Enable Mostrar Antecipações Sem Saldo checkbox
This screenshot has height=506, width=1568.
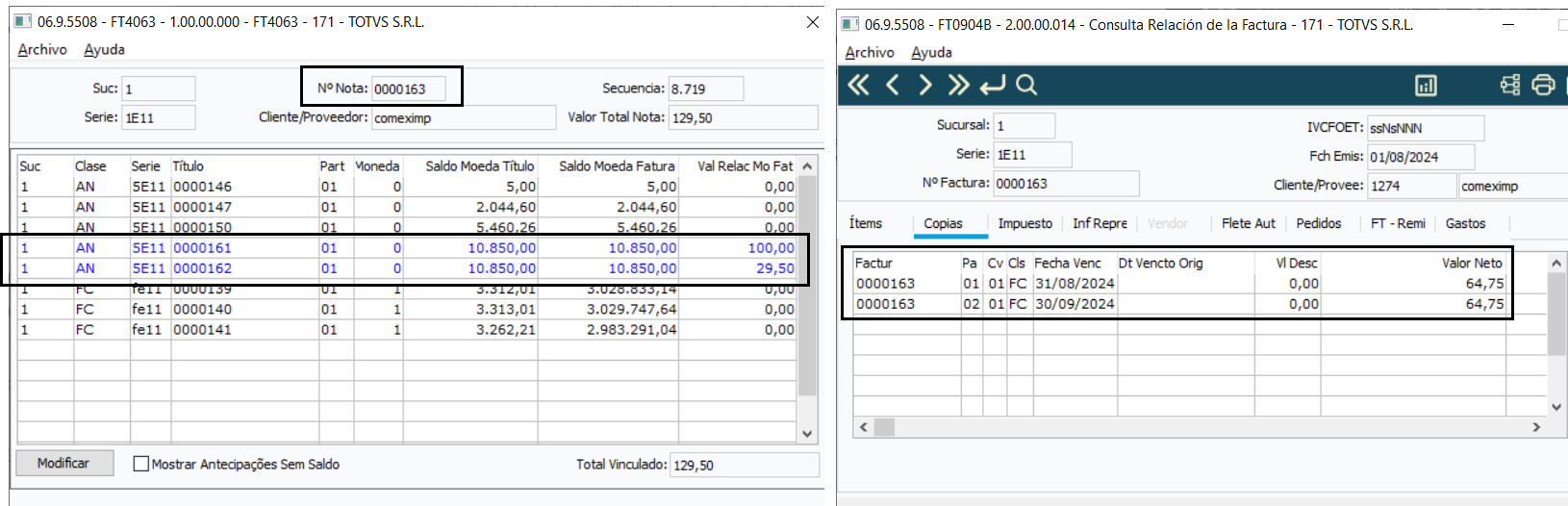point(141,464)
